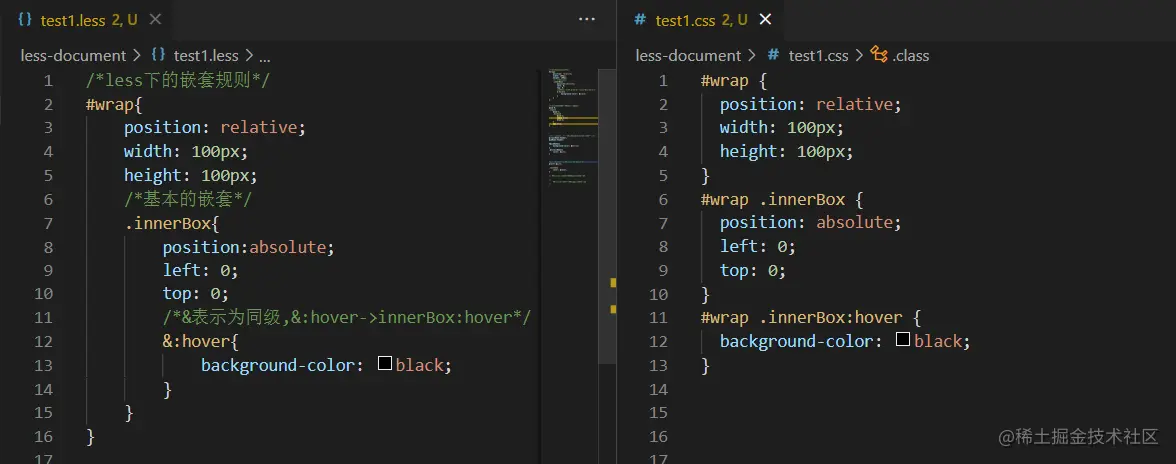Click 'top: 0;' in css editor

(x=752, y=271)
